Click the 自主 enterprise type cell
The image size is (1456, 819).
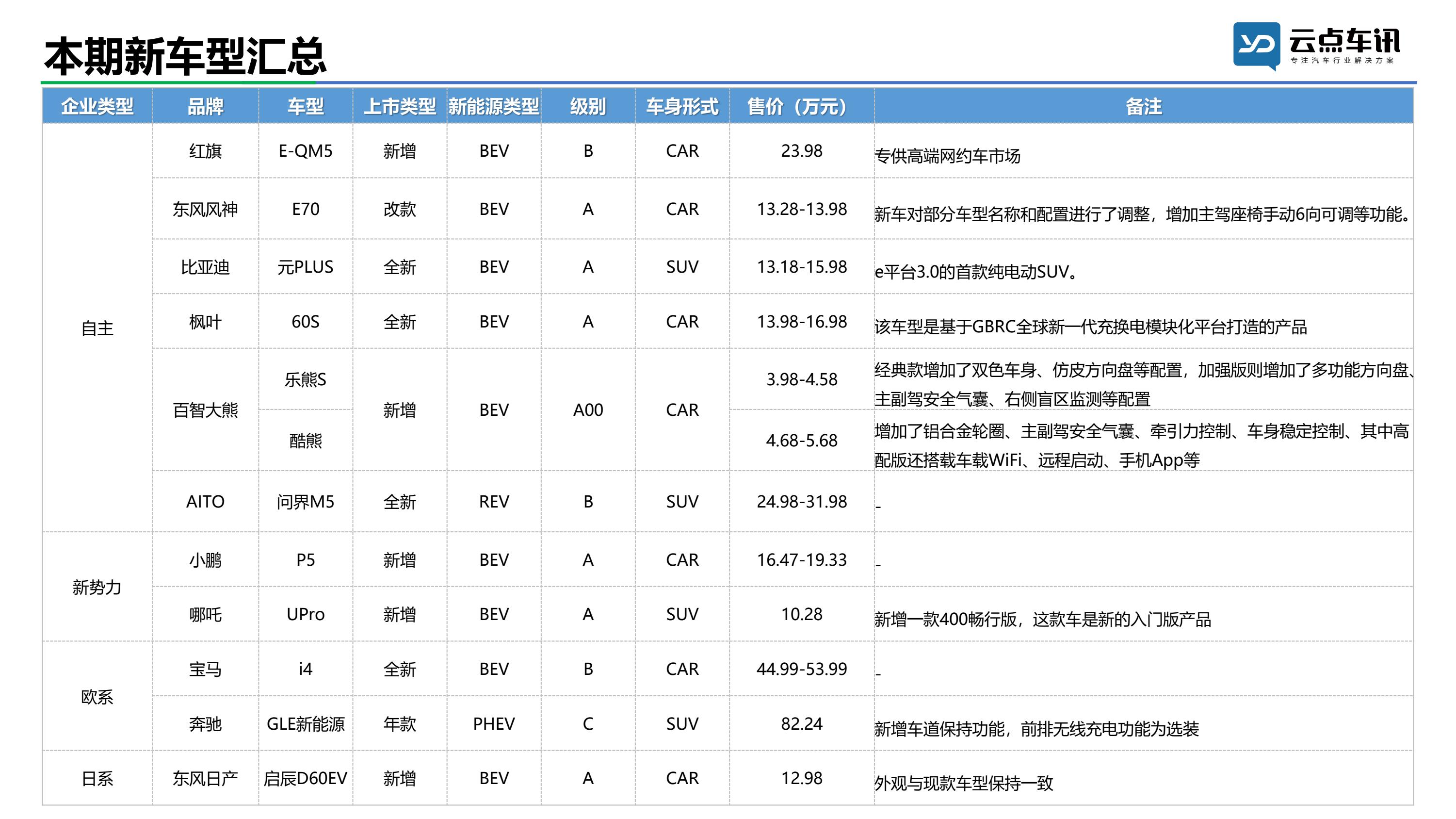97,328
